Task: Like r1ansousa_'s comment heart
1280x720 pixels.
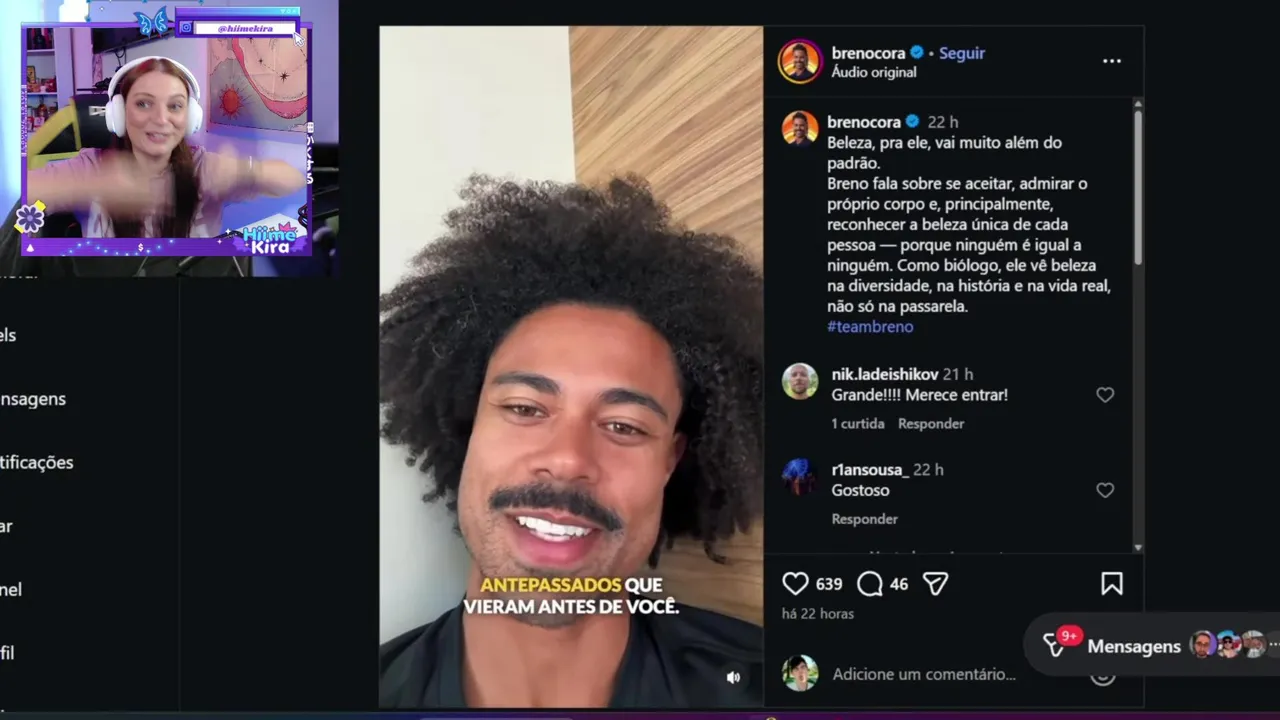Action: click(x=1105, y=490)
